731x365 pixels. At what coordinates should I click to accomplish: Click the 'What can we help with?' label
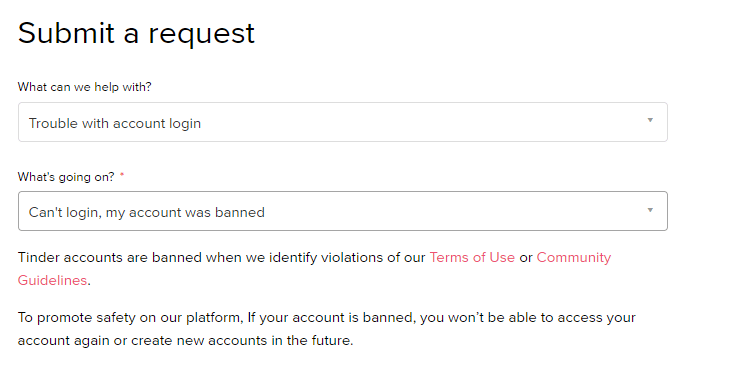[84, 87]
